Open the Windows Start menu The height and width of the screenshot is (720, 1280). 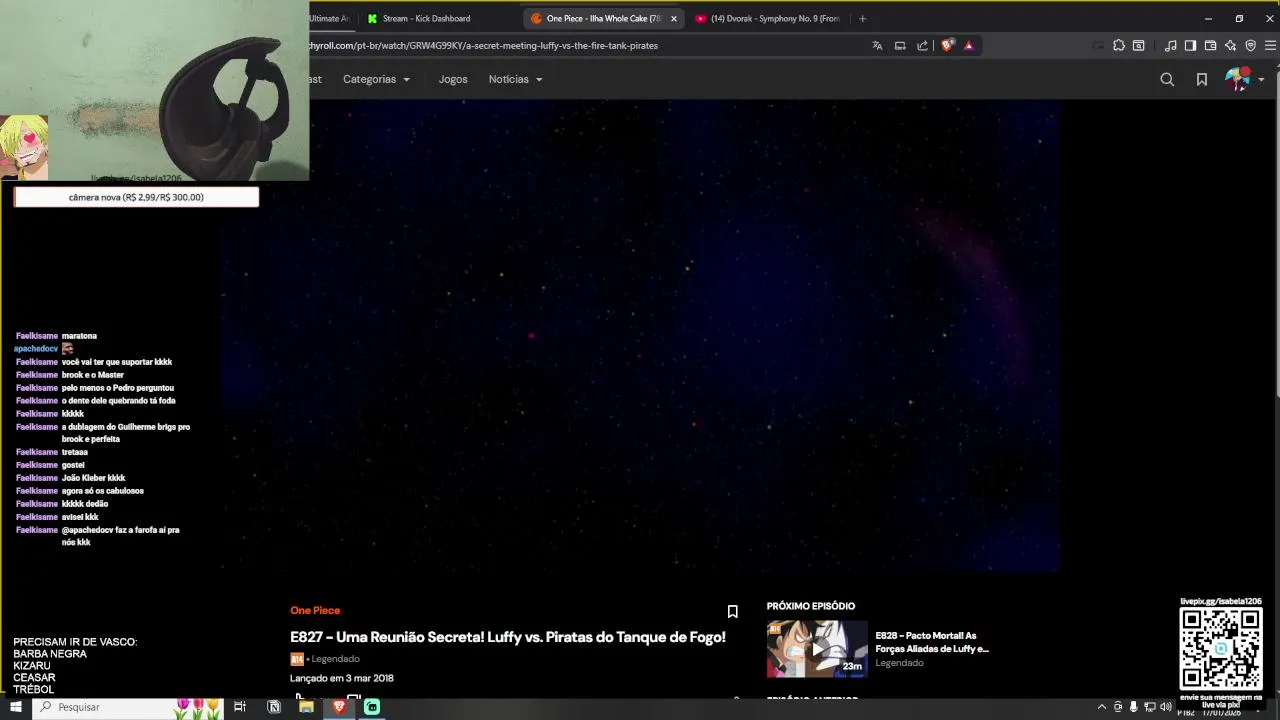(15, 707)
